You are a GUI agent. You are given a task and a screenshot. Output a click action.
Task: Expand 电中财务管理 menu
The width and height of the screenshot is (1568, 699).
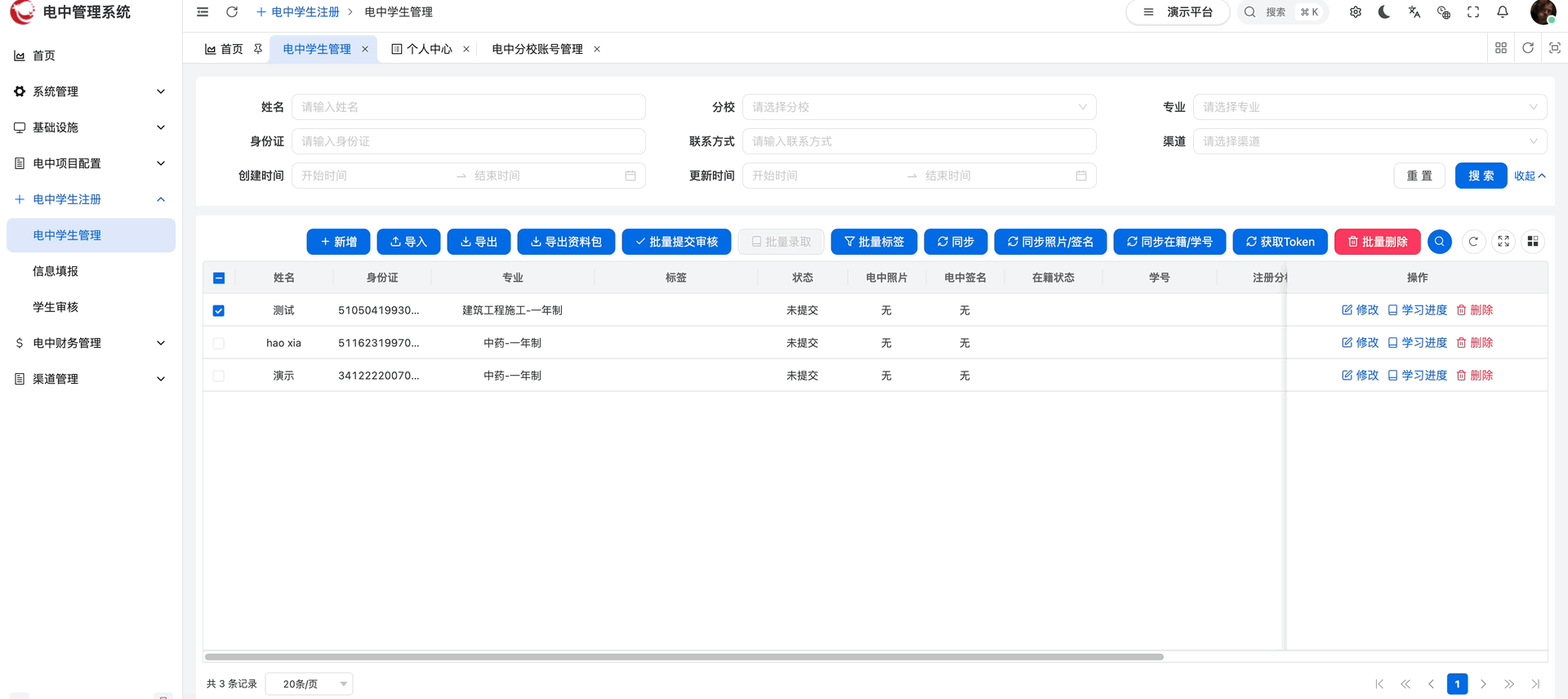pyautogui.click(x=91, y=343)
